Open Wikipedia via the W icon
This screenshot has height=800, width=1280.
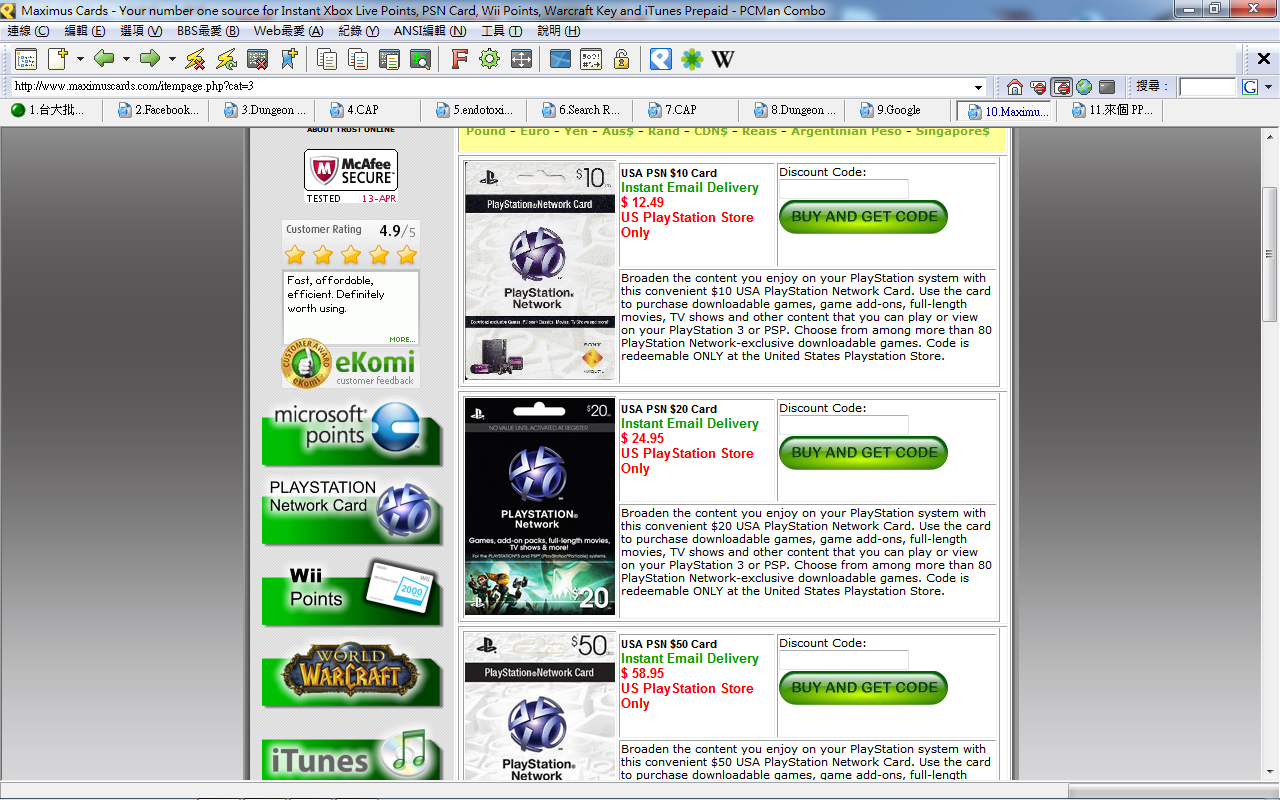pyautogui.click(x=723, y=59)
